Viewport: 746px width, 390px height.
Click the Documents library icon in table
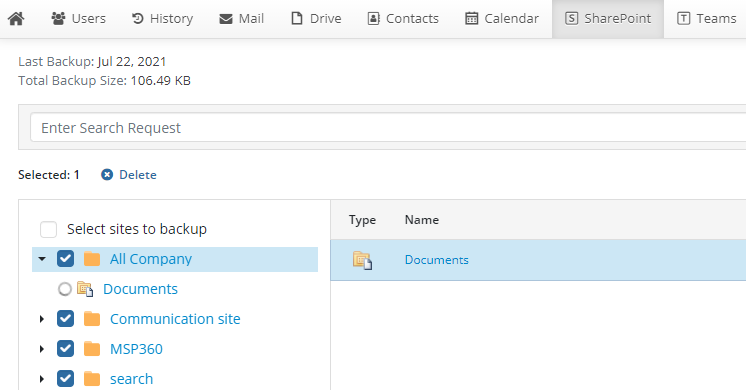[363, 261]
